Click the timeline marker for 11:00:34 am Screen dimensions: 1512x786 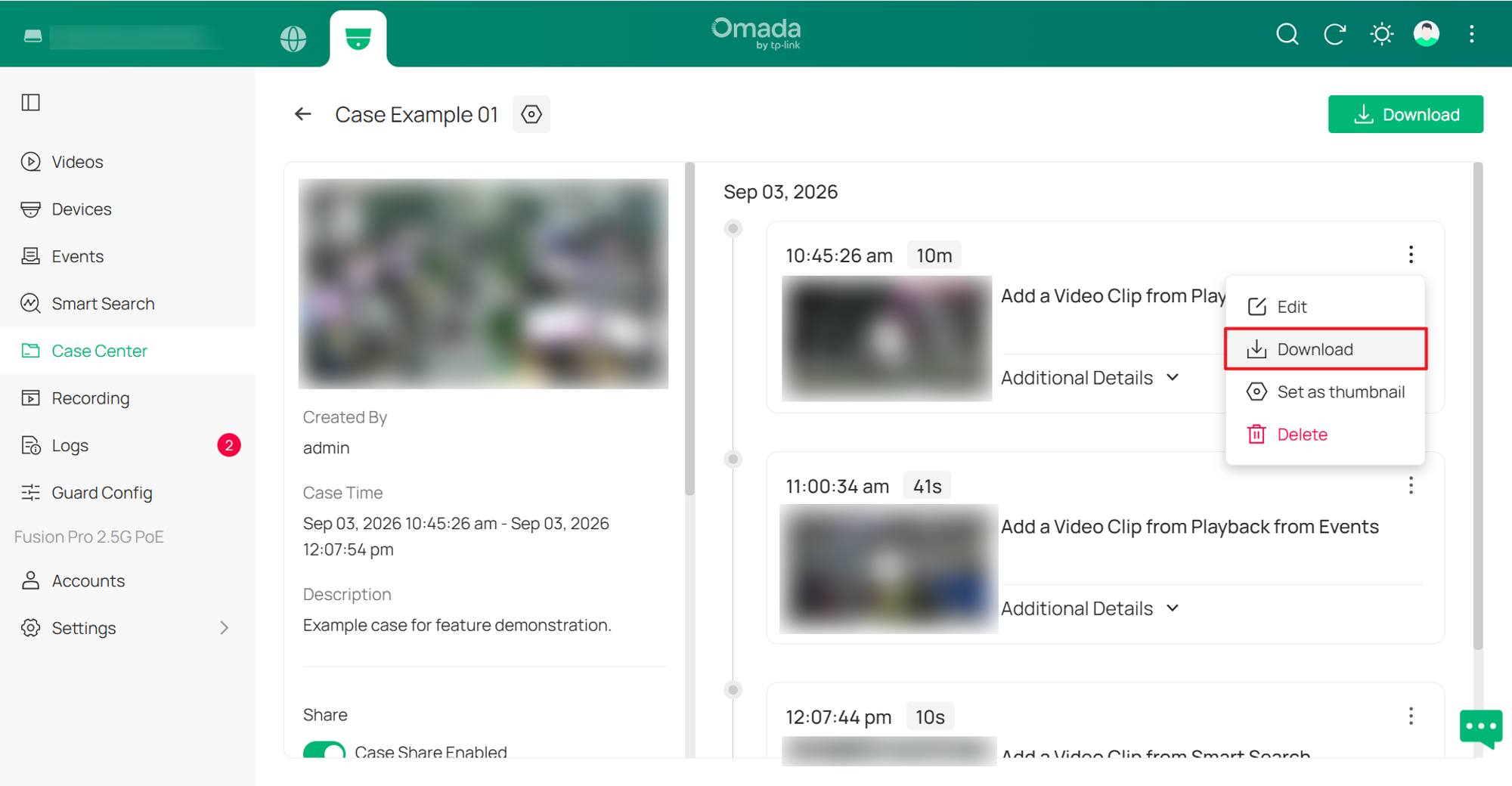733,459
